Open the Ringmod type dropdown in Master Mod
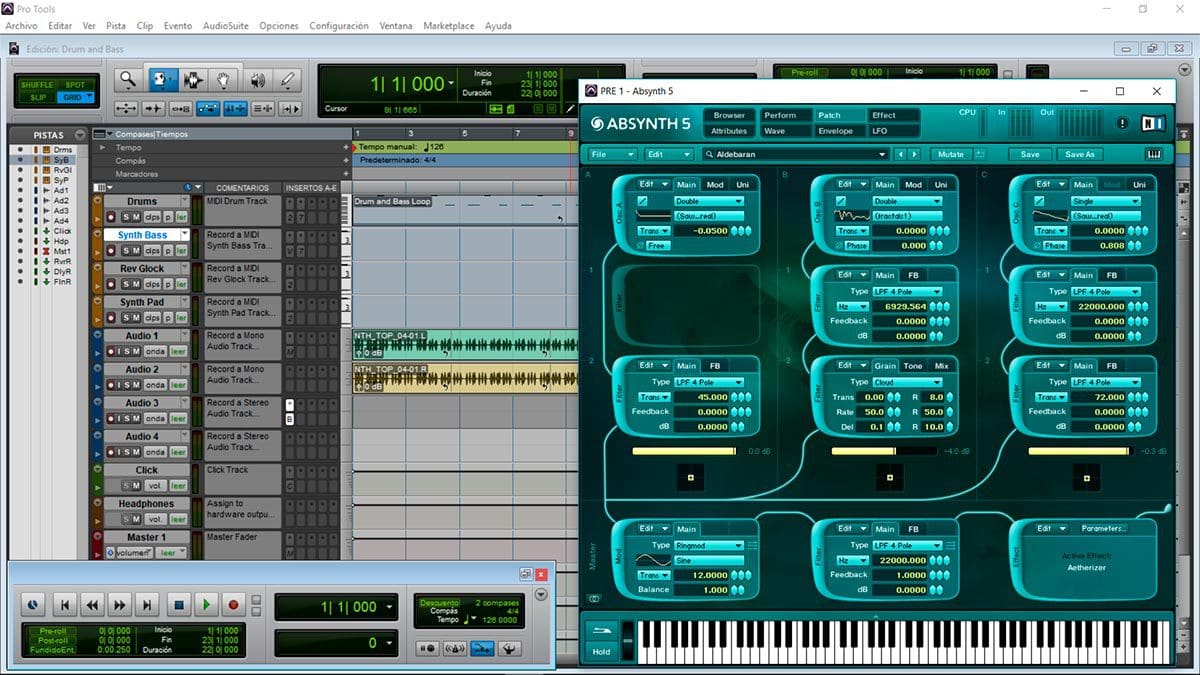 709,545
